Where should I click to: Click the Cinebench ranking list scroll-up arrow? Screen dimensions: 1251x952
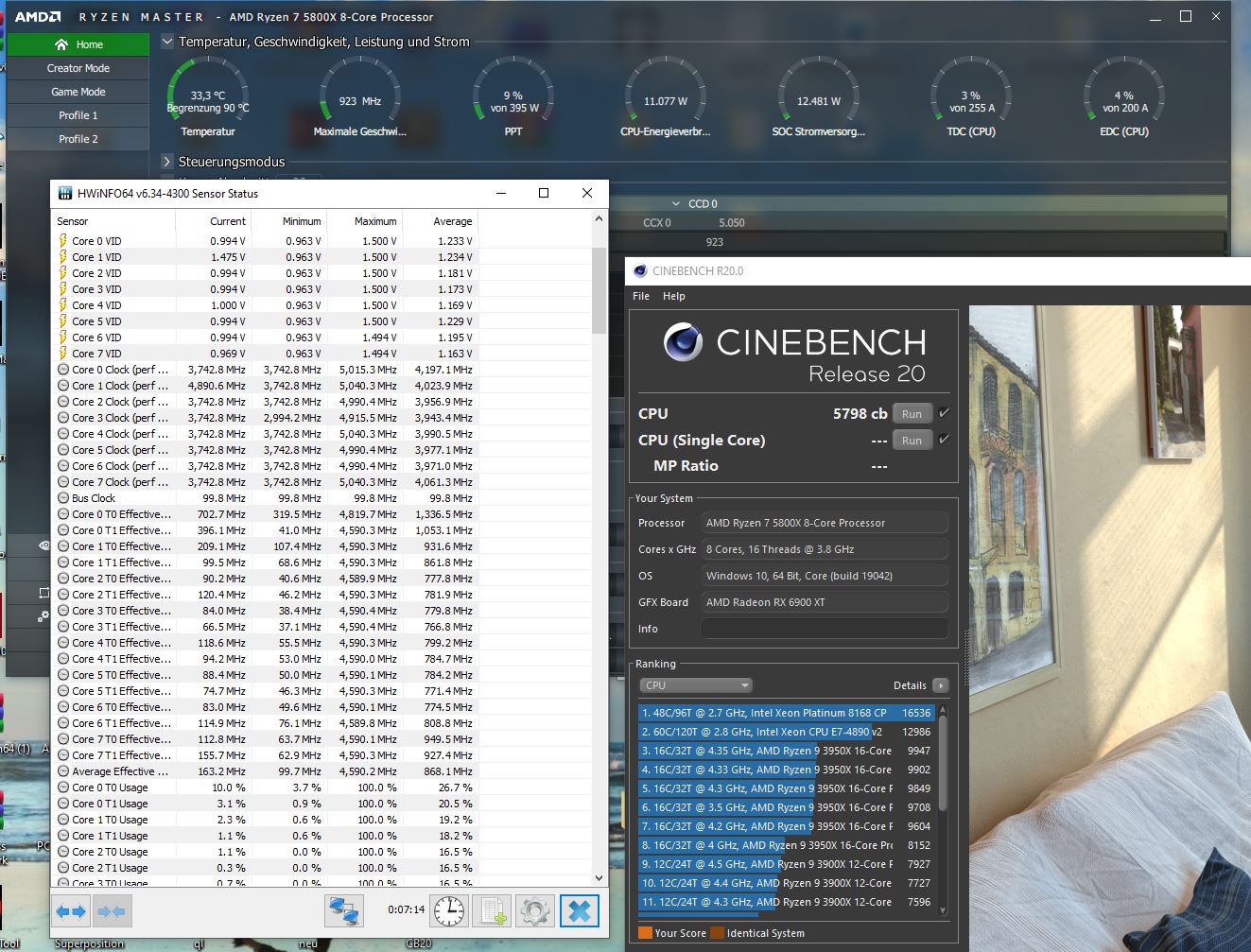pyautogui.click(x=942, y=710)
